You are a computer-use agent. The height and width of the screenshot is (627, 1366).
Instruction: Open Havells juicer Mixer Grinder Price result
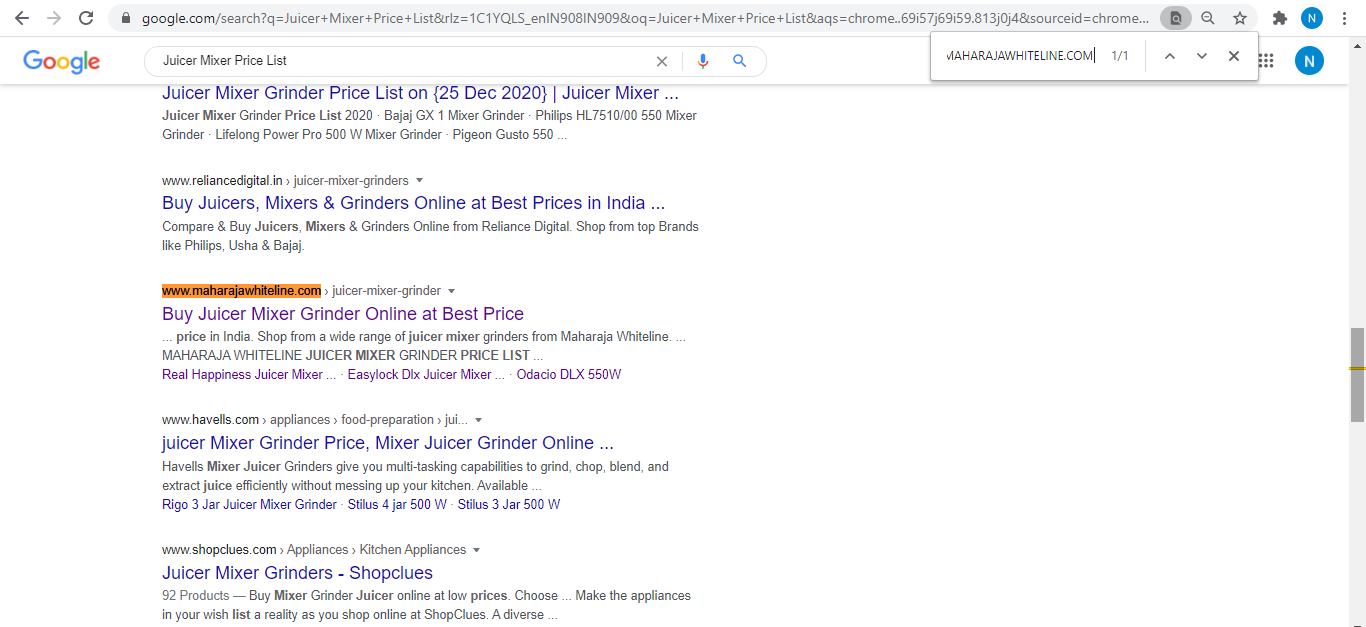pos(388,443)
